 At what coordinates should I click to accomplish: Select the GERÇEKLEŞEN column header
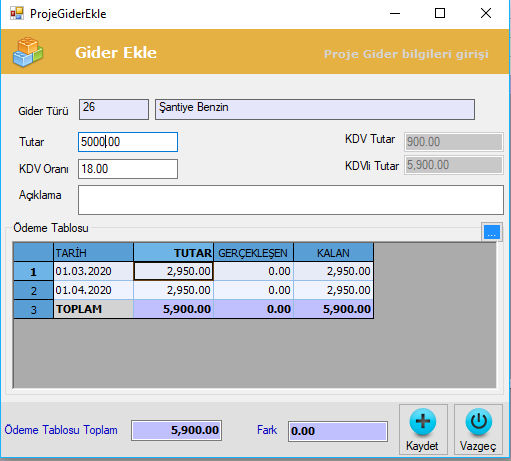click(x=253, y=252)
